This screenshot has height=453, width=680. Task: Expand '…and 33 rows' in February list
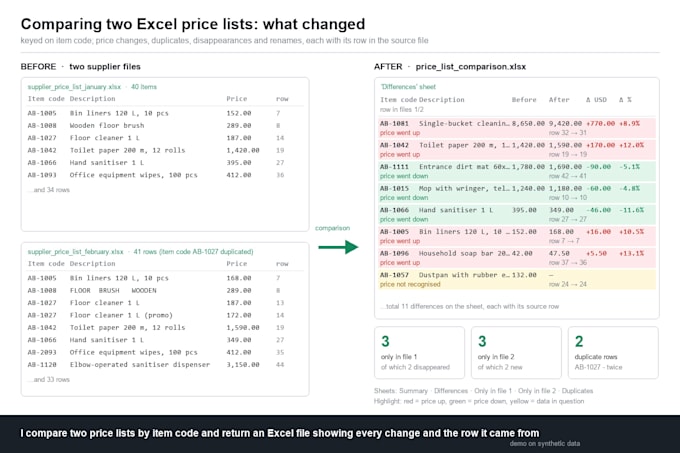coord(49,379)
